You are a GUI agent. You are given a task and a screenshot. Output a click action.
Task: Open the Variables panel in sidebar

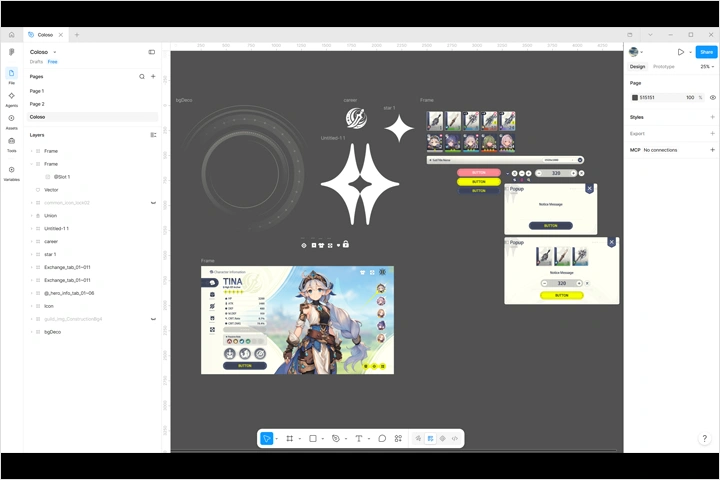[x=11, y=173]
